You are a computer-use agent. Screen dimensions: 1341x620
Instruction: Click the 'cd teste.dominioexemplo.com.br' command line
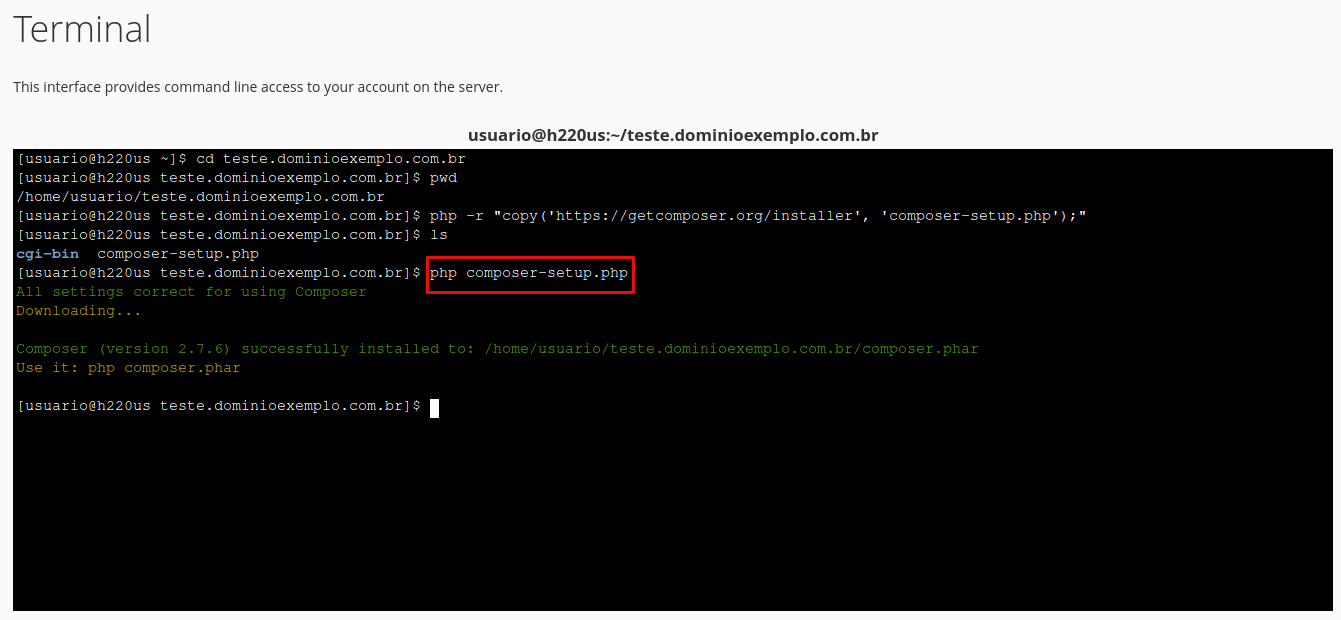pyautogui.click(x=241, y=159)
